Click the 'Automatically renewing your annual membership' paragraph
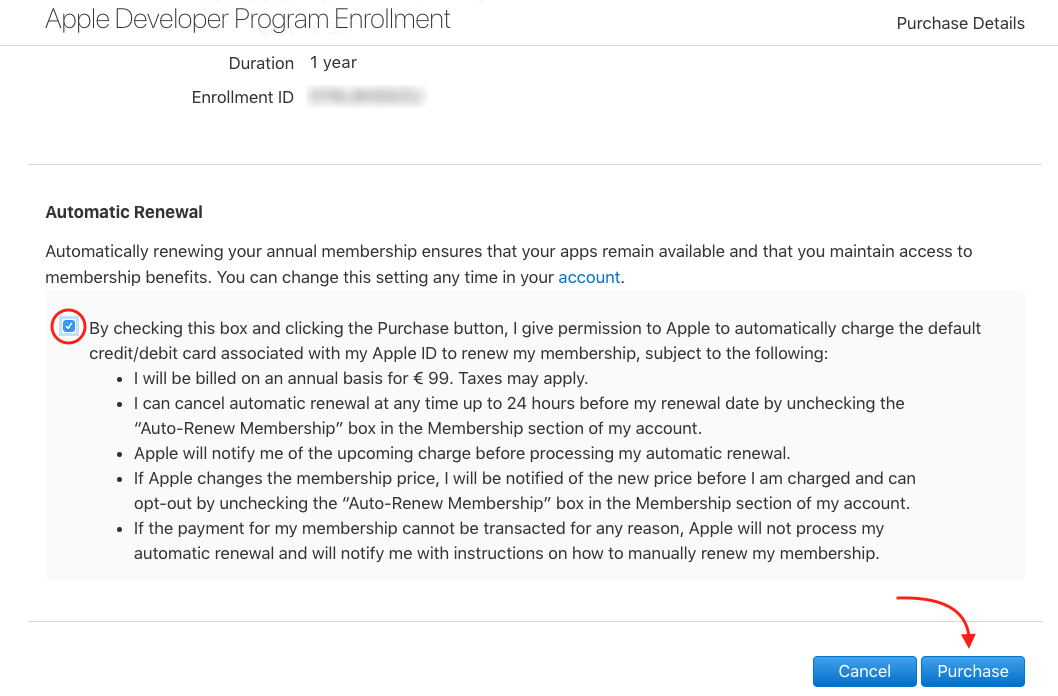This screenshot has width=1058, height=696. (x=509, y=264)
